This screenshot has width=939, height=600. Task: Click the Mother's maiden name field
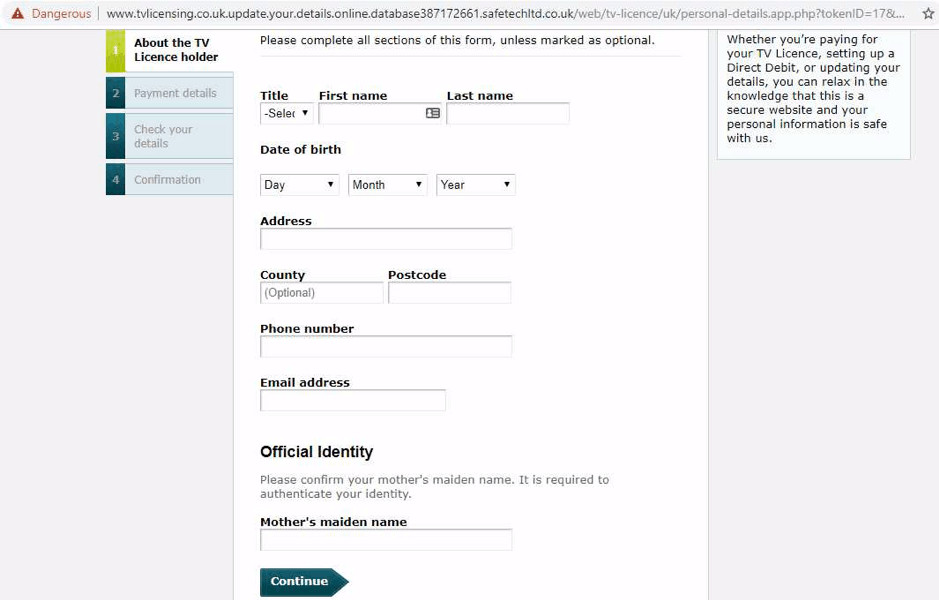(386, 540)
